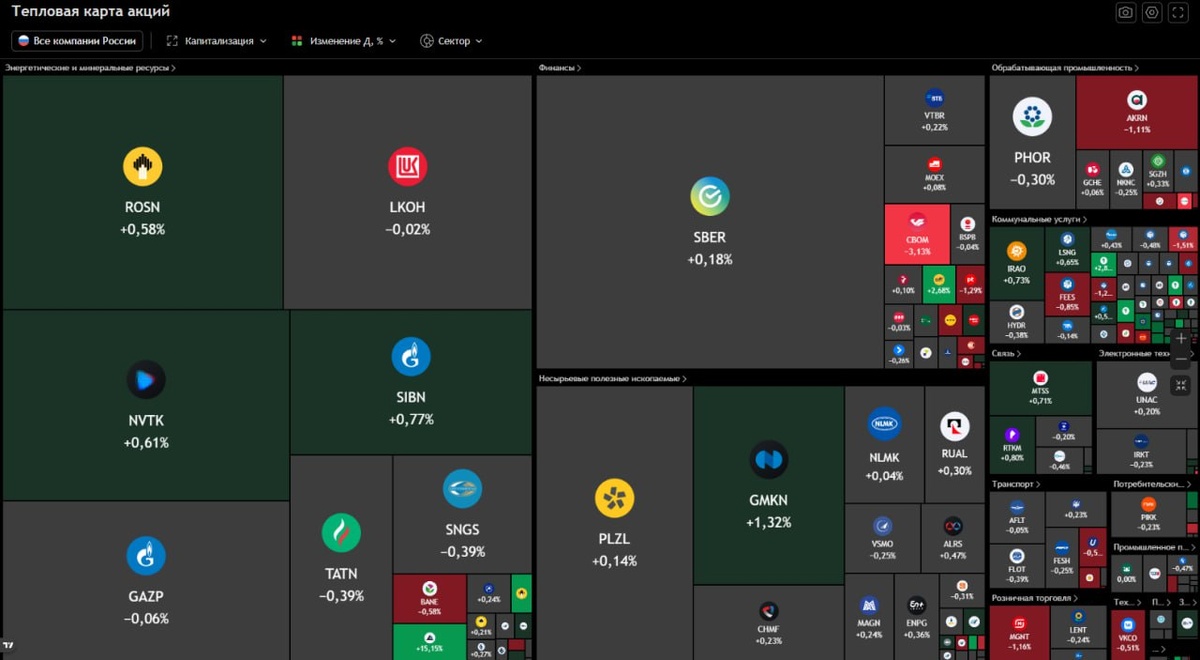Click the Все компании России source button
The height and width of the screenshot is (660, 1200).
pos(77,41)
